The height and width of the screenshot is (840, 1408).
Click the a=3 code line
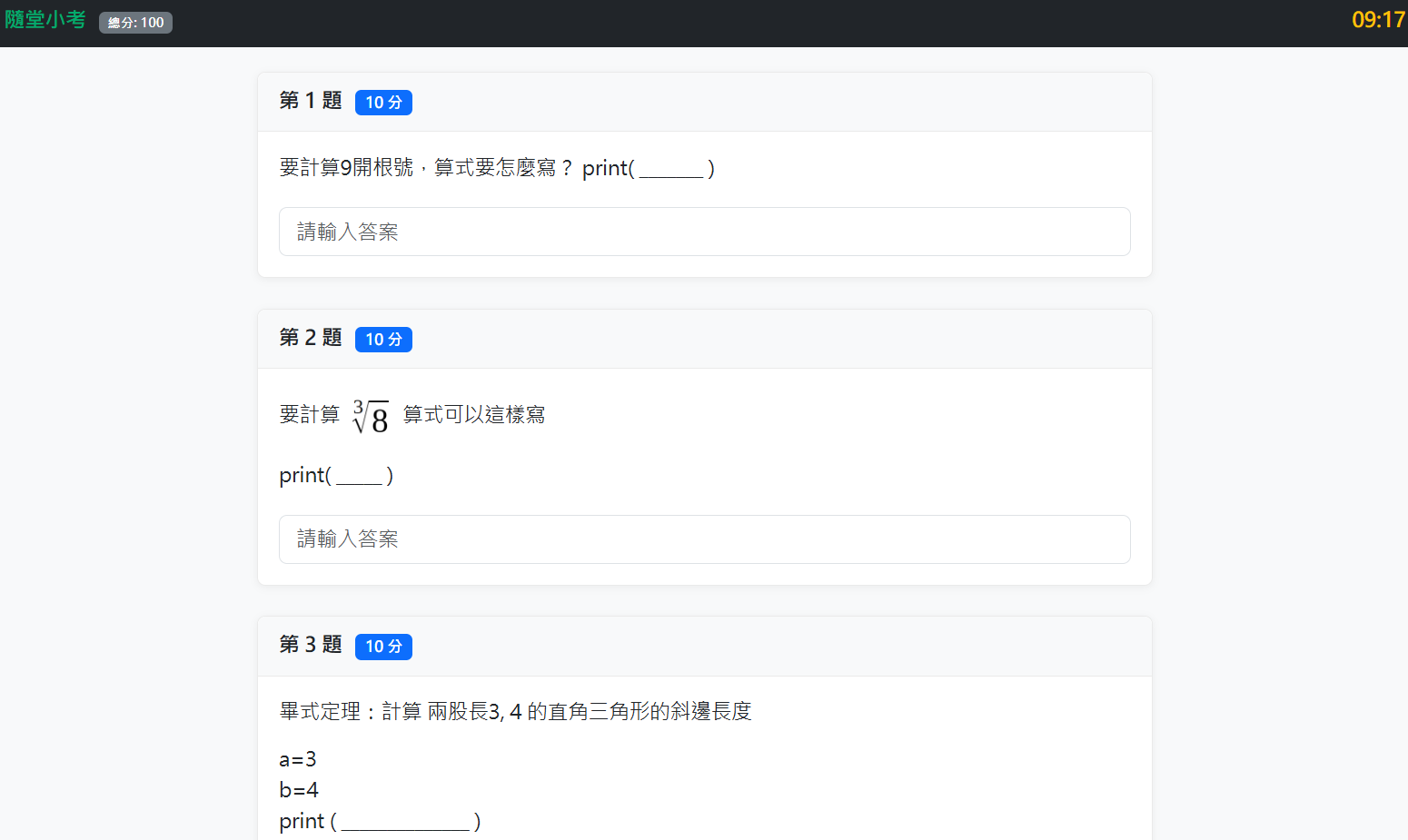298,759
